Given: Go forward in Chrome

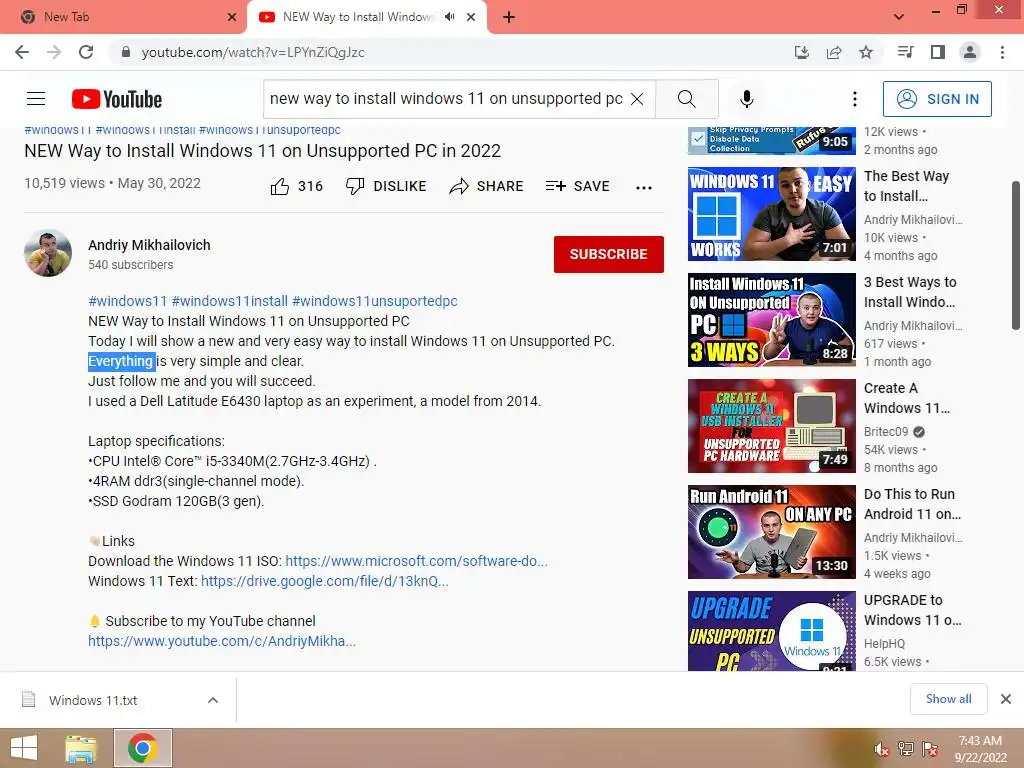Looking at the screenshot, I should 54,52.
